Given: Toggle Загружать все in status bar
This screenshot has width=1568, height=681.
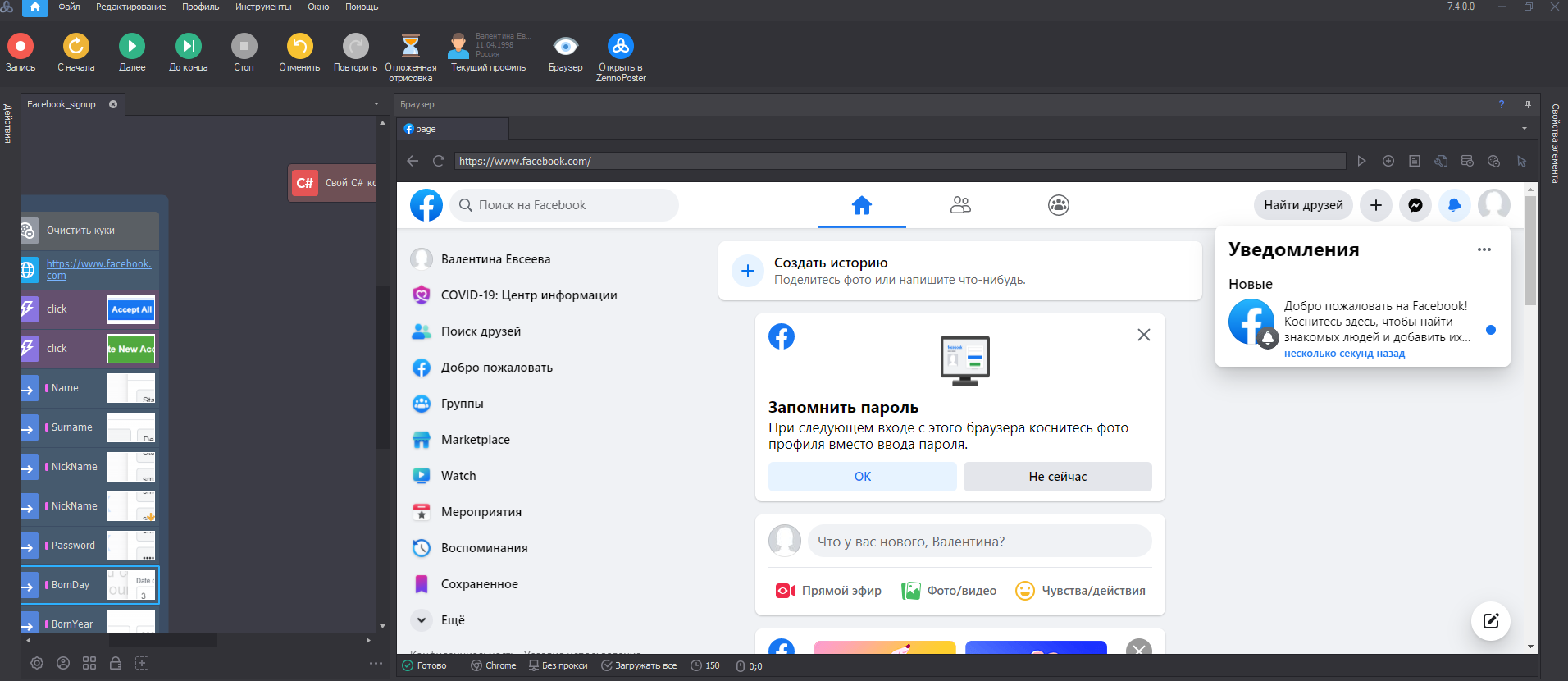Looking at the screenshot, I should pyautogui.click(x=640, y=665).
